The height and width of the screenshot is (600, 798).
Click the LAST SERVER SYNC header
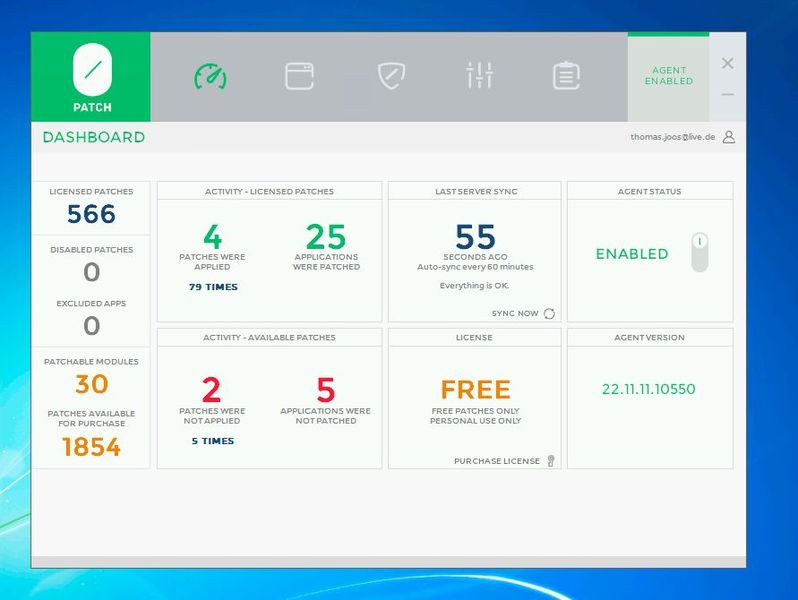tap(476, 191)
